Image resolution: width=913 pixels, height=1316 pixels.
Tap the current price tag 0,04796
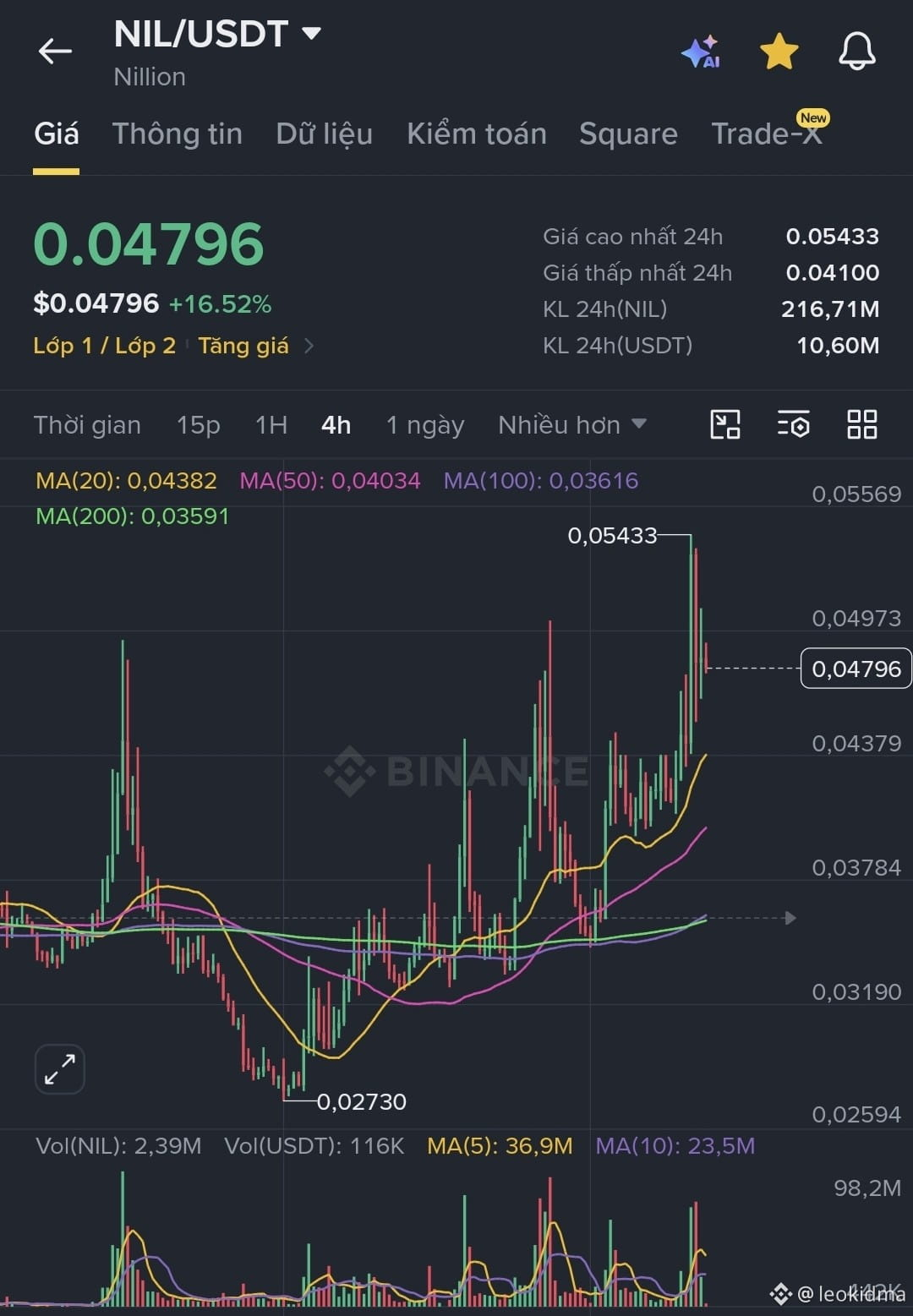coord(856,669)
